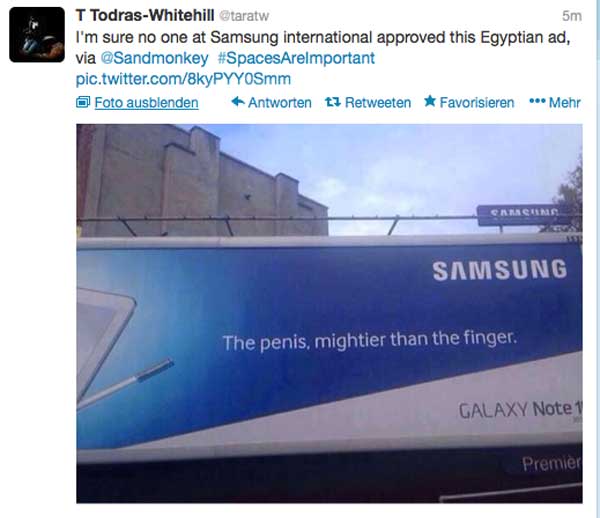The width and height of the screenshot is (600, 518).
Task: Hide the photo via Foto ausblenden
Action: [x=146, y=103]
